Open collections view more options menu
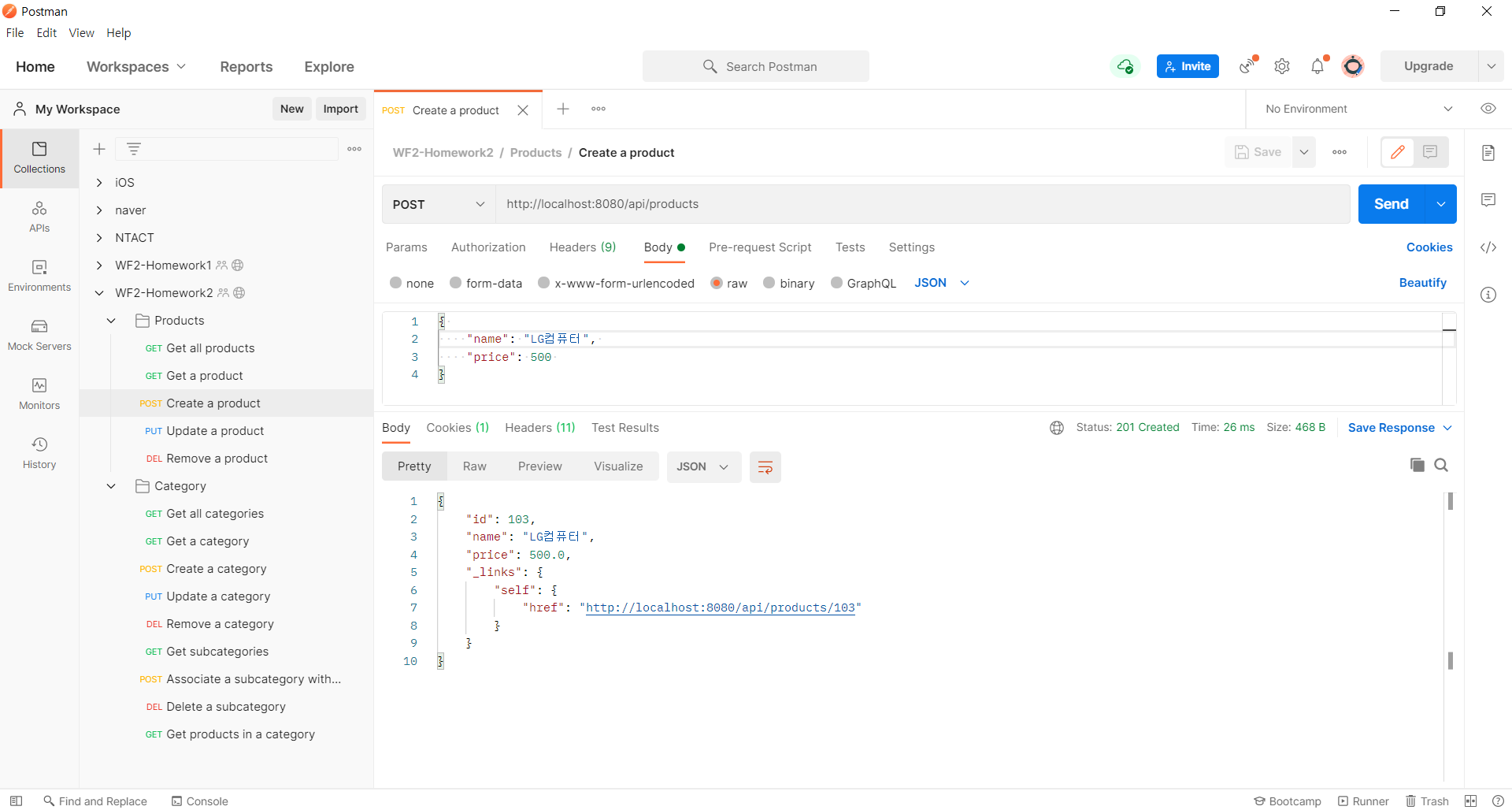 tap(354, 149)
